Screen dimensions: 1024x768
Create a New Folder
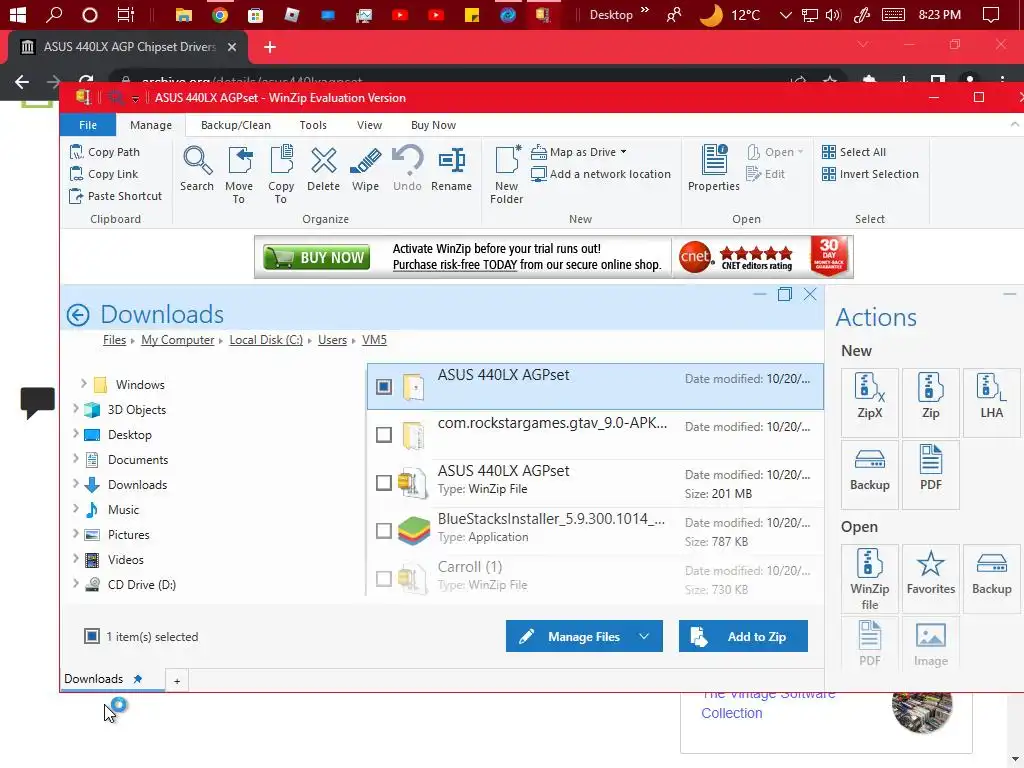tap(506, 175)
